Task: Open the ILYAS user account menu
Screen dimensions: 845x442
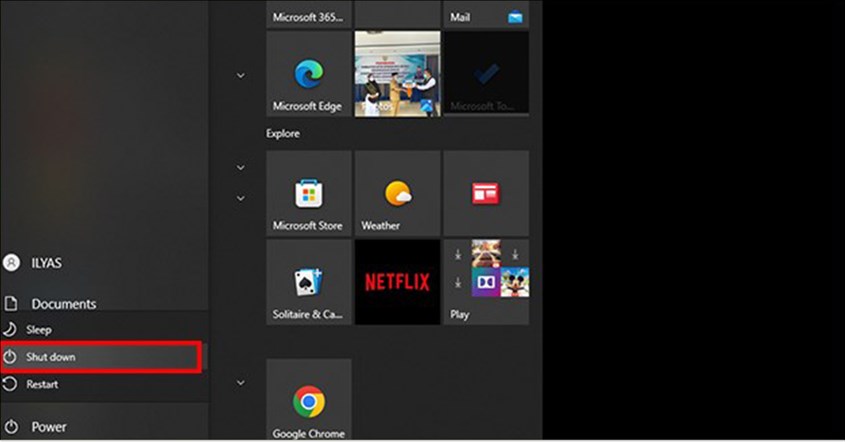Action: [x=104, y=263]
